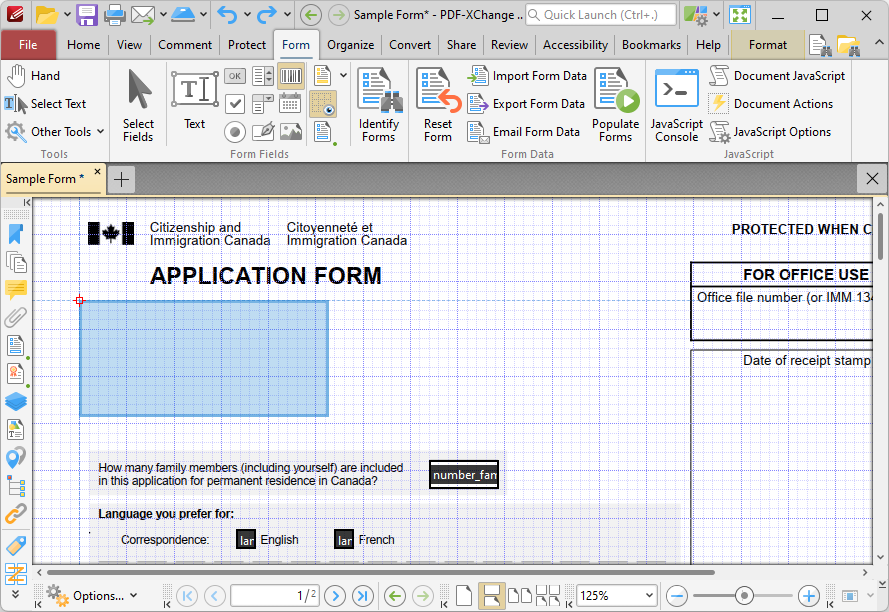889x612 pixels.
Task: Click the page number input field
Action: pos(274,596)
